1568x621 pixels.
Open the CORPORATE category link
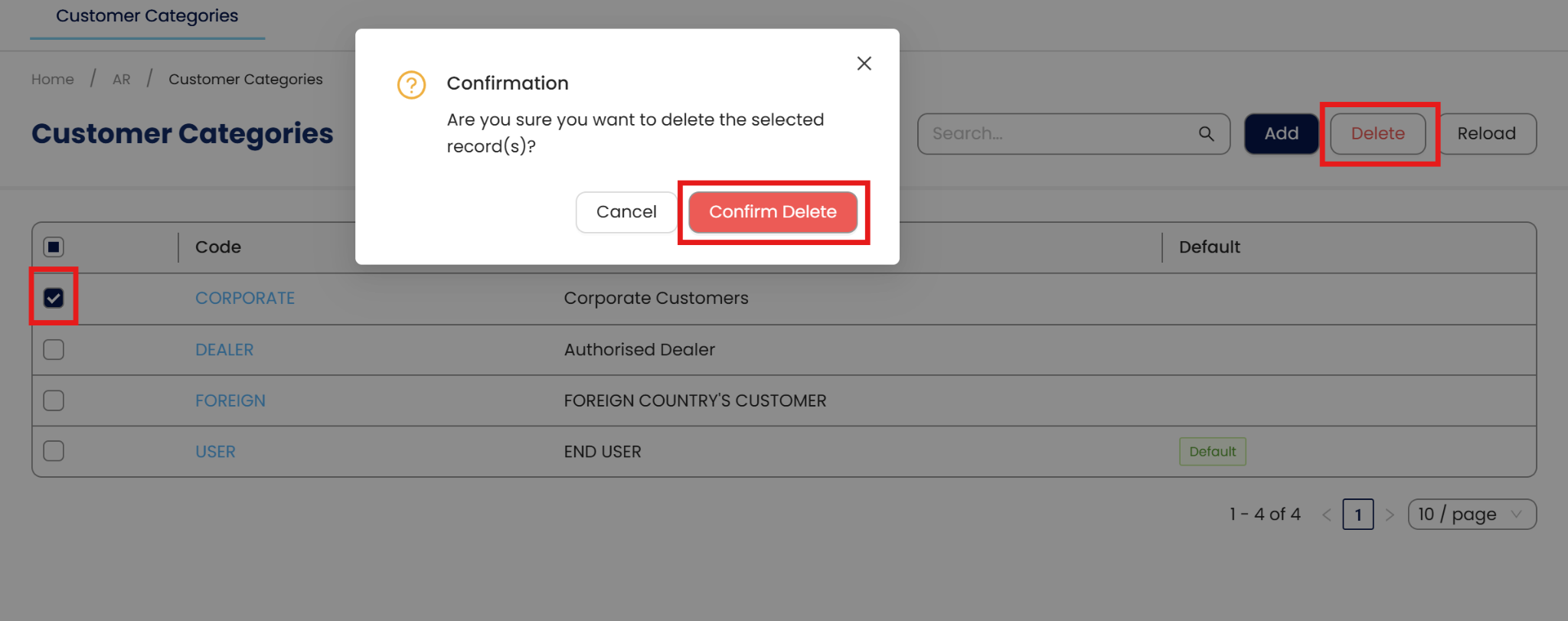pos(245,298)
